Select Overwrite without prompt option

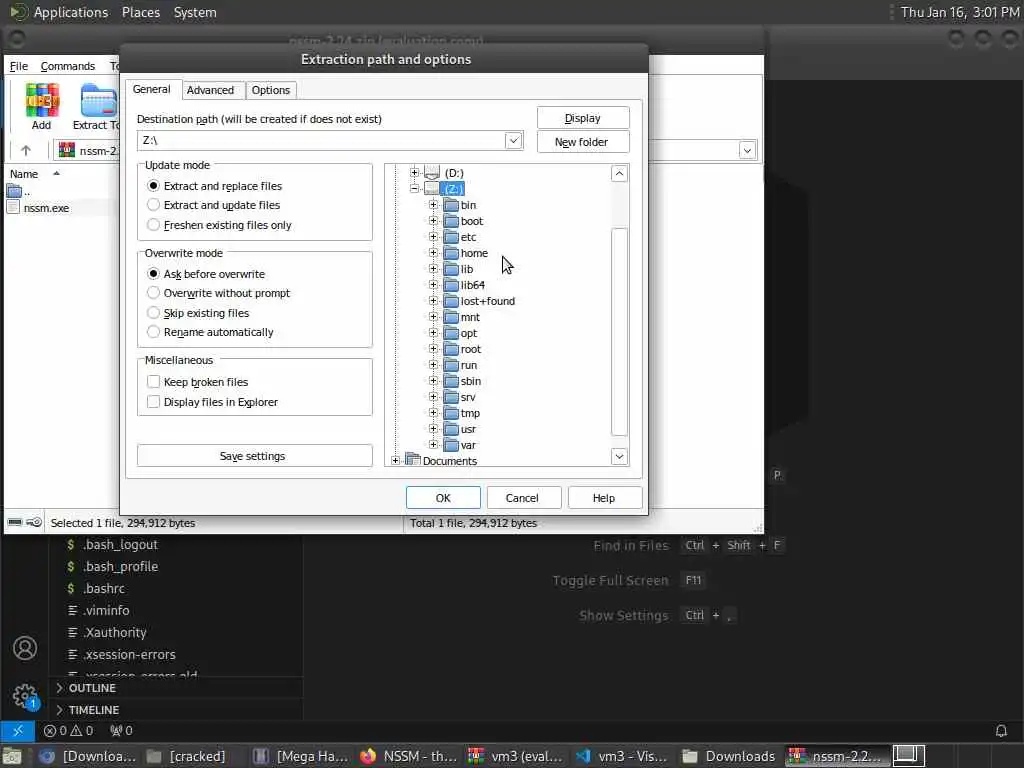[153, 293]
